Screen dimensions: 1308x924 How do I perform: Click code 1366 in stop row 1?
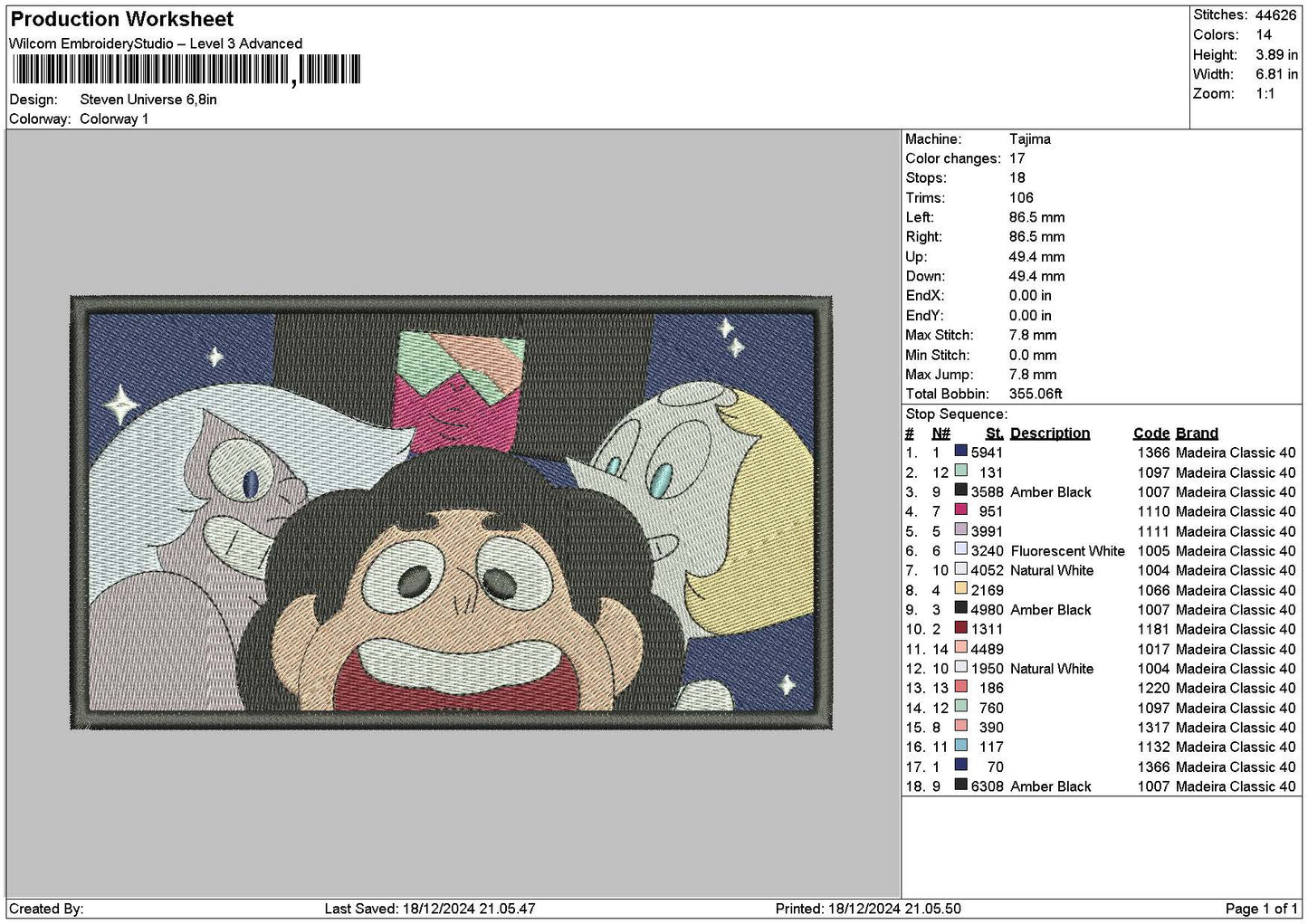pos(1154,452)
